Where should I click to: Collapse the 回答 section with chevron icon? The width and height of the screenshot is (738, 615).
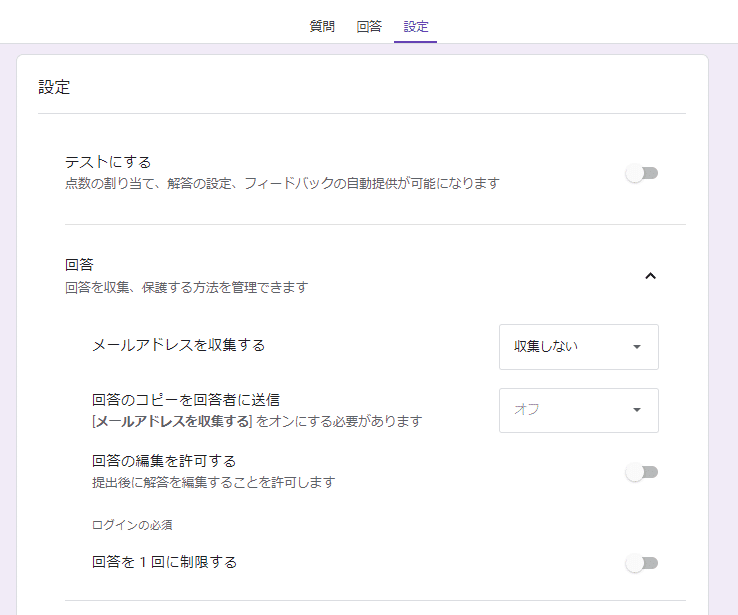[650, 276]
